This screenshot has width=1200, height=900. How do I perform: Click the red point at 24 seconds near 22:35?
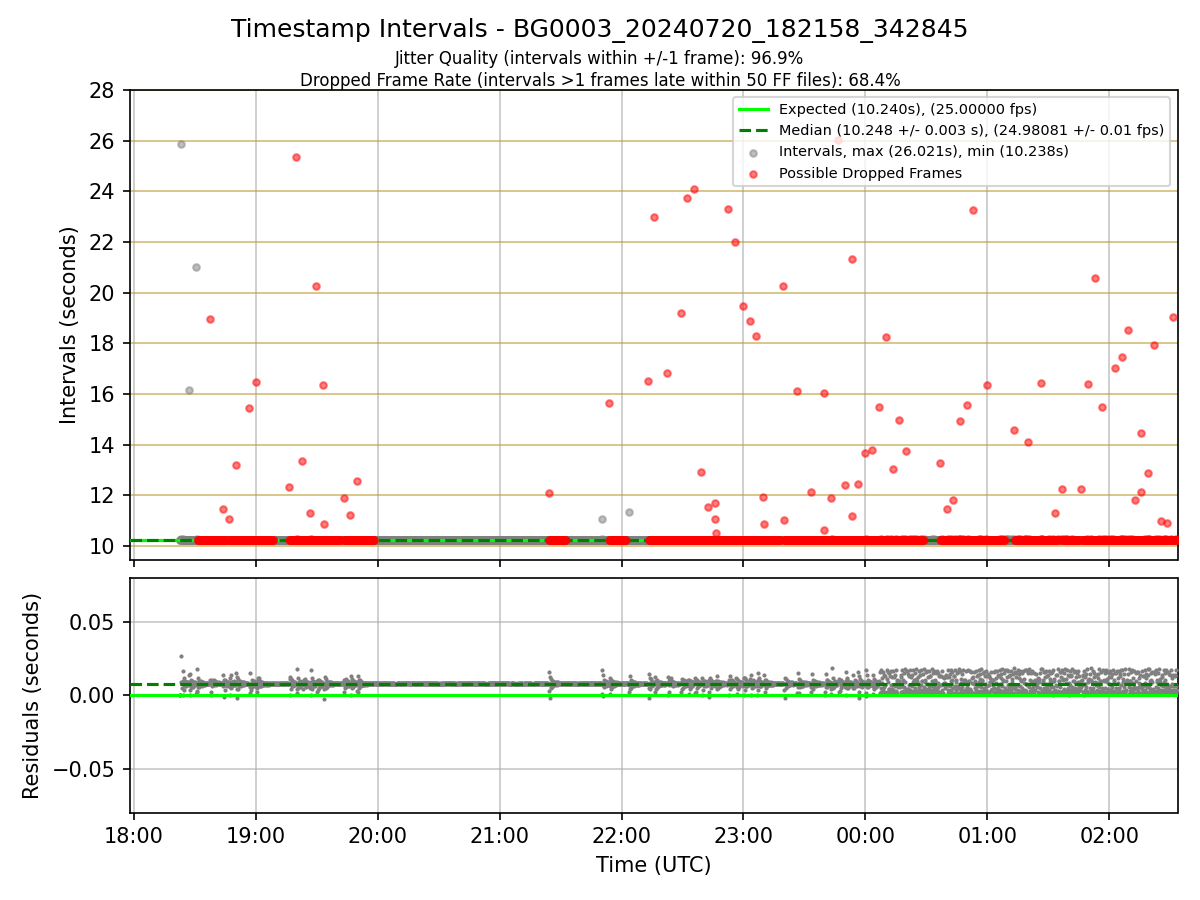(x=694, y=189)
